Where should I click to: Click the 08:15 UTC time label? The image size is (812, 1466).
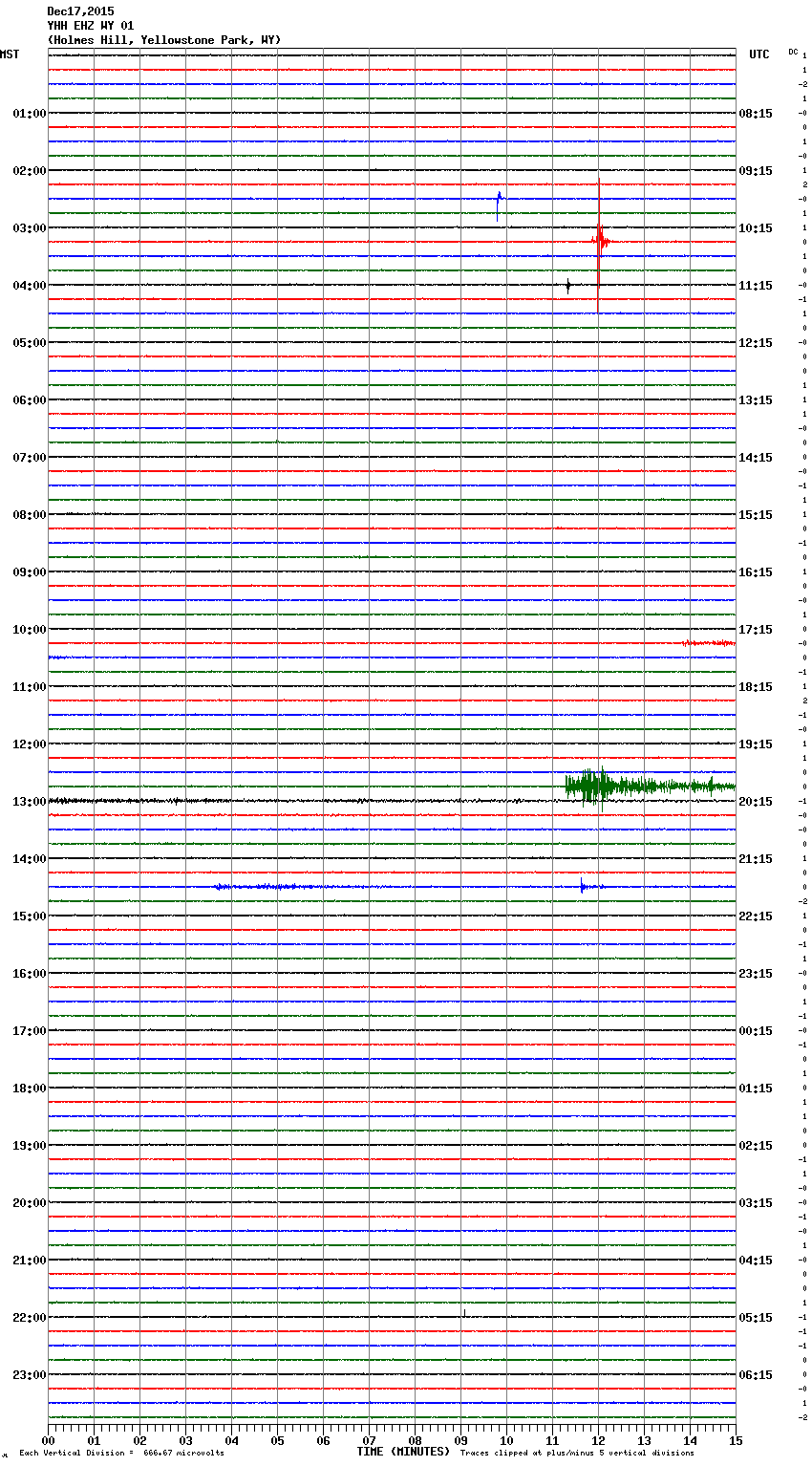tap(756, 114)
